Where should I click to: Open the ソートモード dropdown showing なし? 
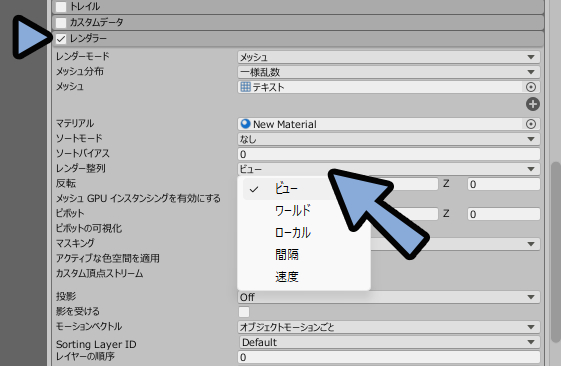tap(389, 139)
